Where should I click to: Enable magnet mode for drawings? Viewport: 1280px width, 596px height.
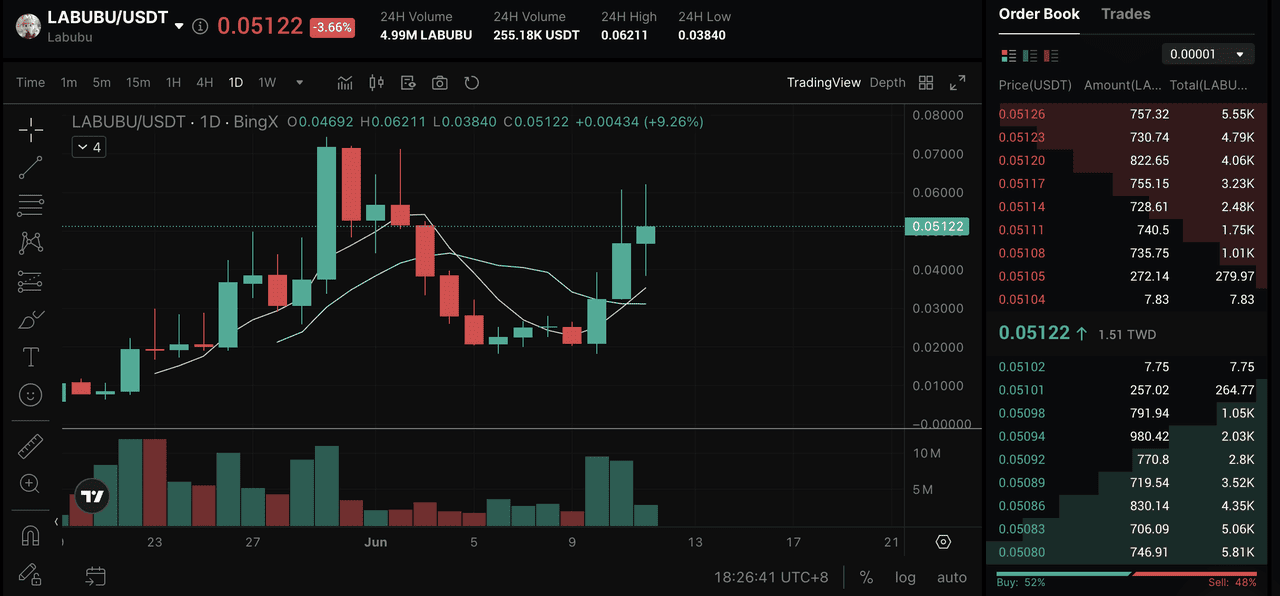tap(31, 535)
